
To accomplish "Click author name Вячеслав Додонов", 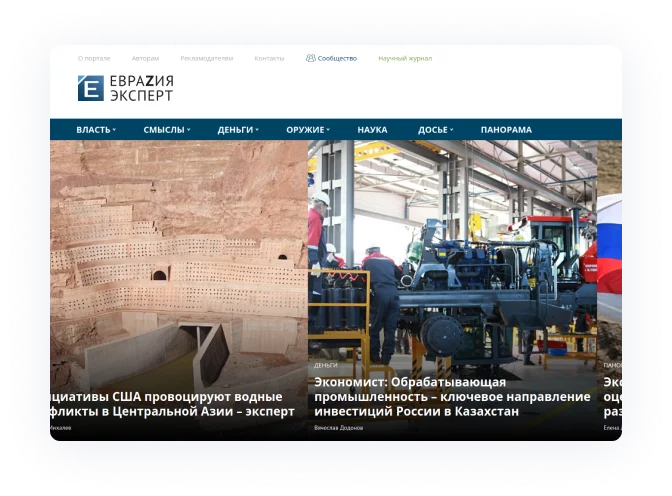I will pyautogui.click(x=339, y=428).
